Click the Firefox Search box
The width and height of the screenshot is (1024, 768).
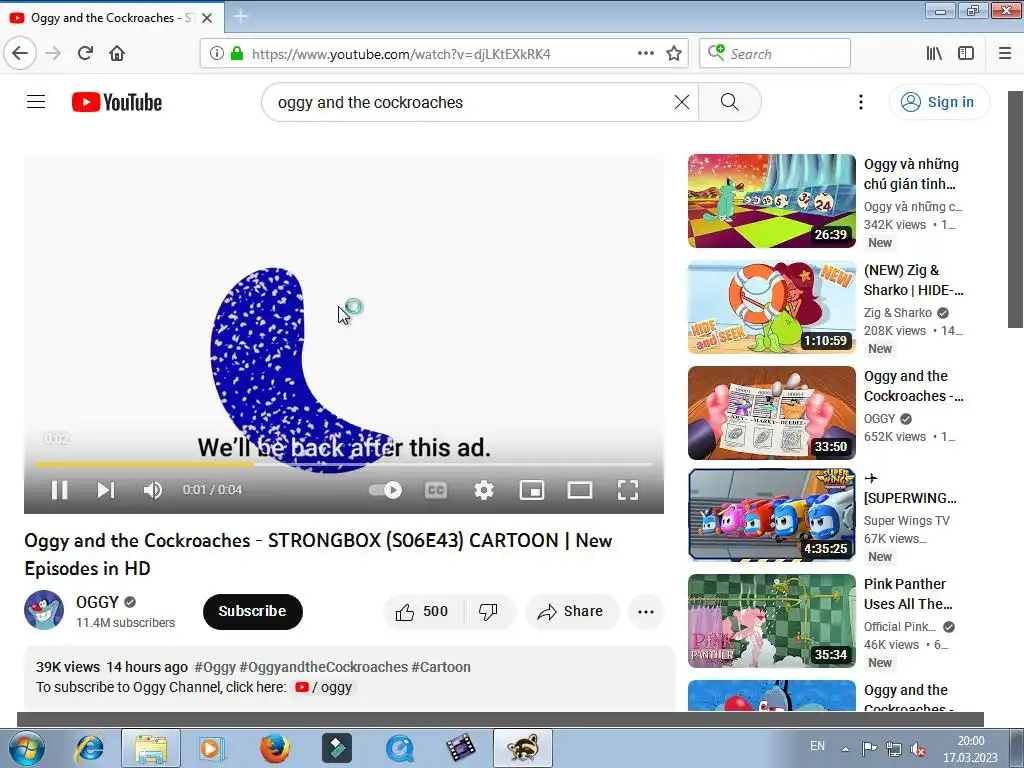click(x=775, y=54)
